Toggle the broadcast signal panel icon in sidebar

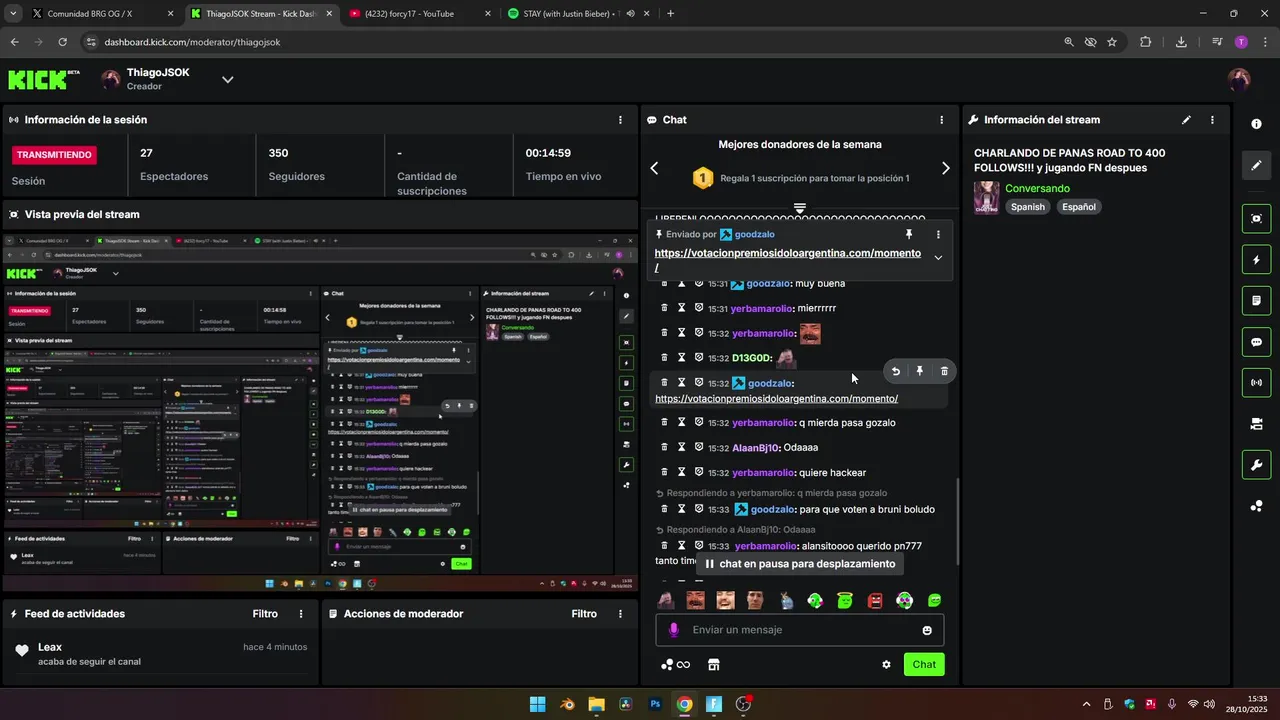(x=1256, y=382)
